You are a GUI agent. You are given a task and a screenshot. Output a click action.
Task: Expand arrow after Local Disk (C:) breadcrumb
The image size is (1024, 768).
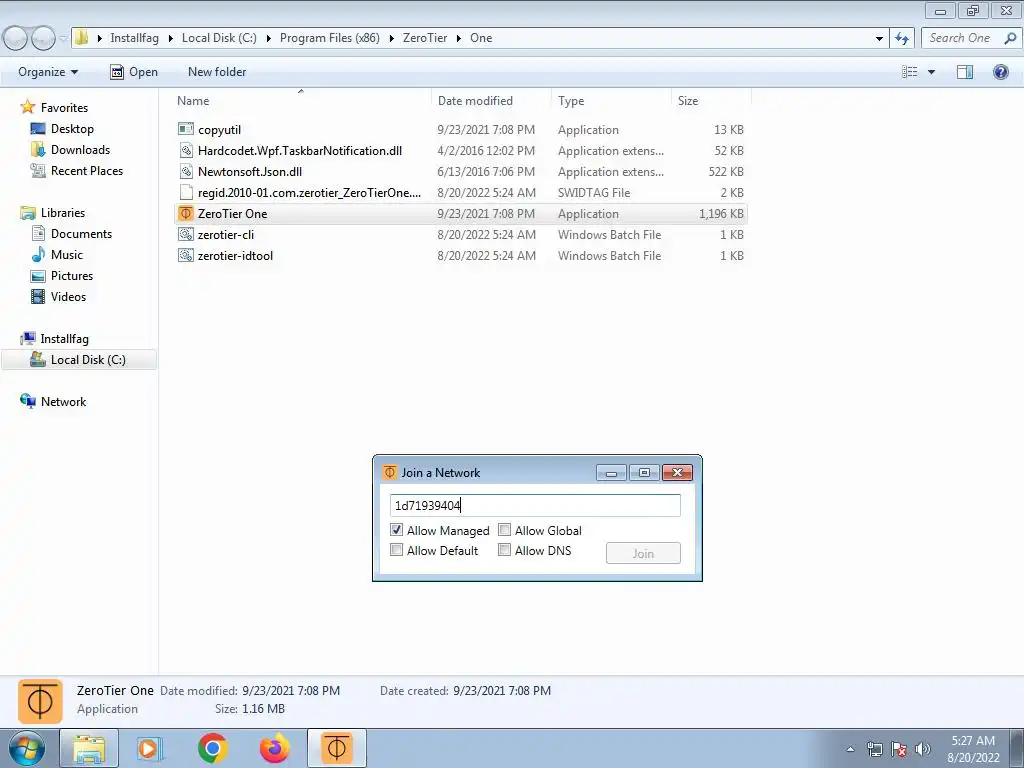[x=268, y=38]
